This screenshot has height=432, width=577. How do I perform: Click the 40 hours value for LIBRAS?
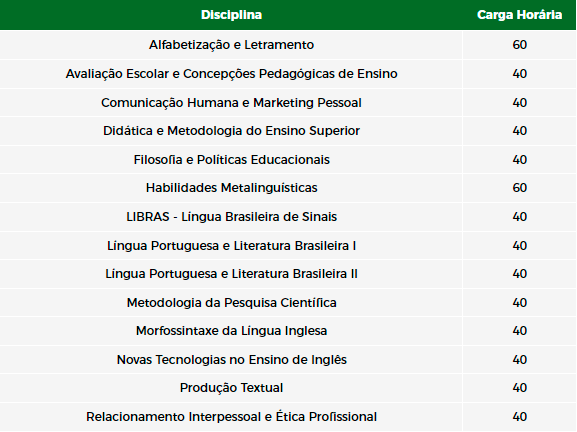520,216
